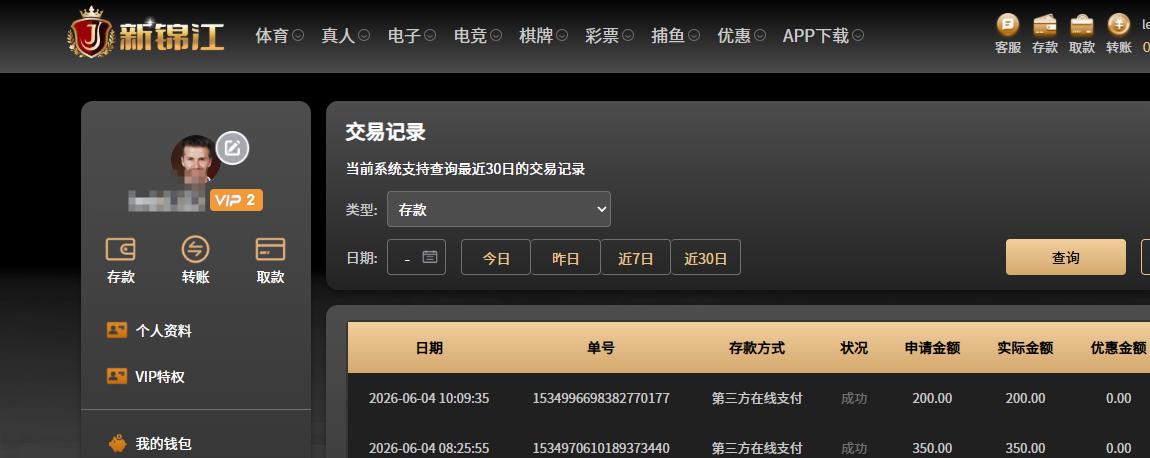The image size is (1150, 458).
Task: Open 我的钱包 in the sidebar
Action: 164,444
